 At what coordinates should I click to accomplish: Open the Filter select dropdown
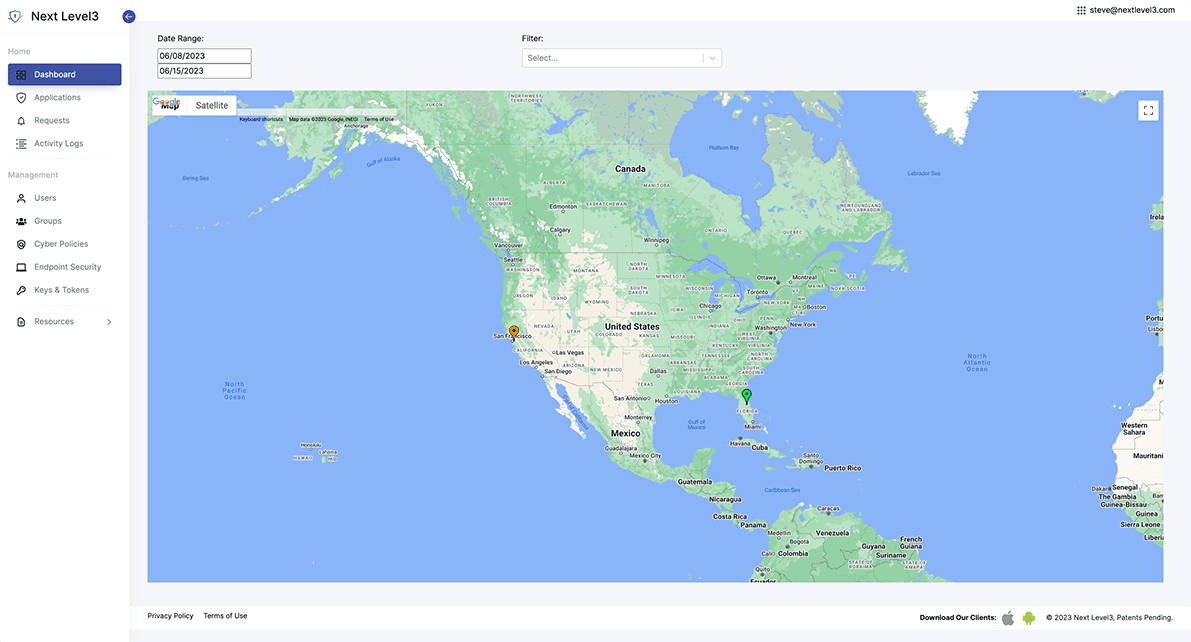(621, 58)
